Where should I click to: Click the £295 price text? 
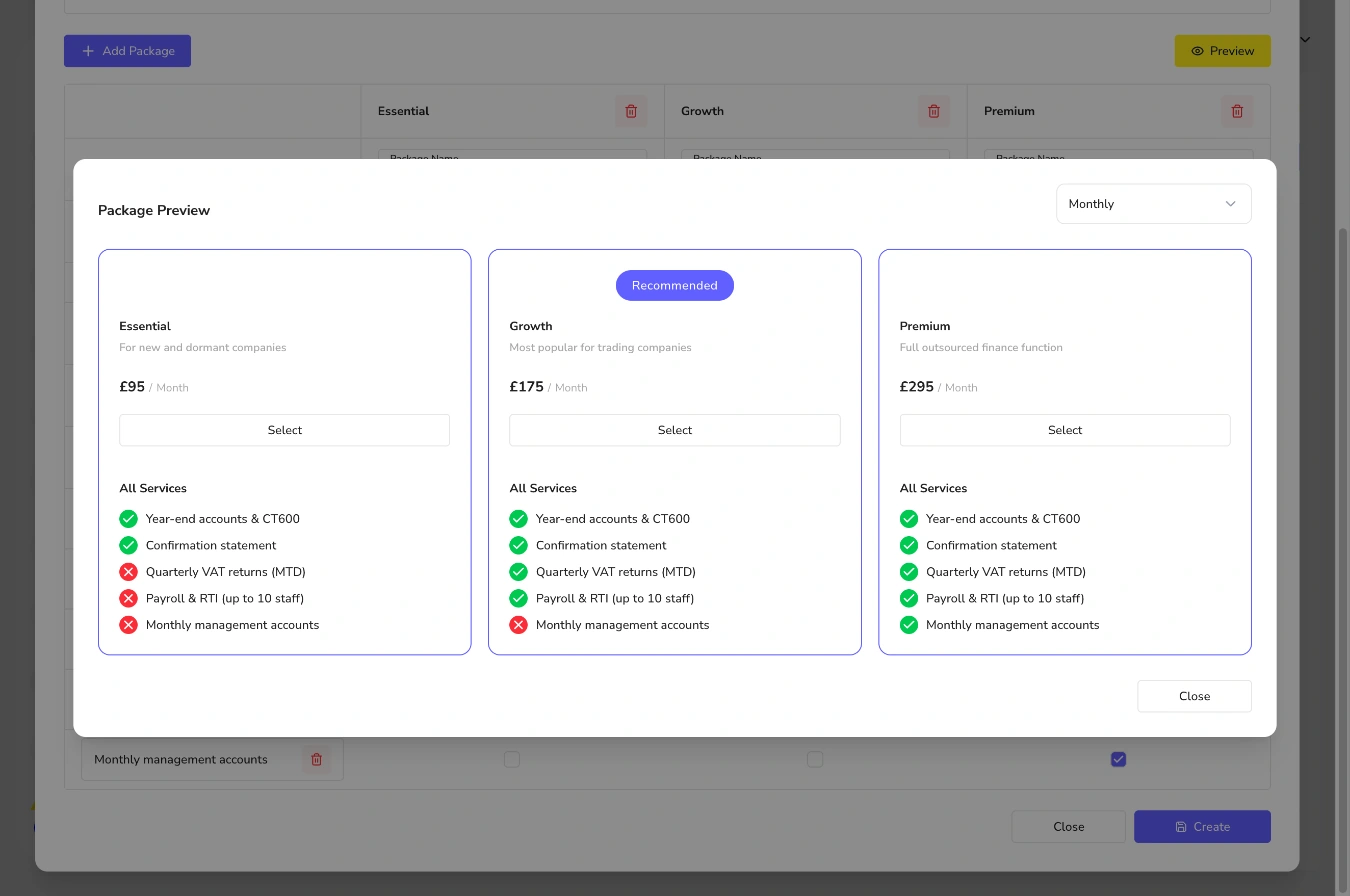pyautogui.click(x=917, y=386)
